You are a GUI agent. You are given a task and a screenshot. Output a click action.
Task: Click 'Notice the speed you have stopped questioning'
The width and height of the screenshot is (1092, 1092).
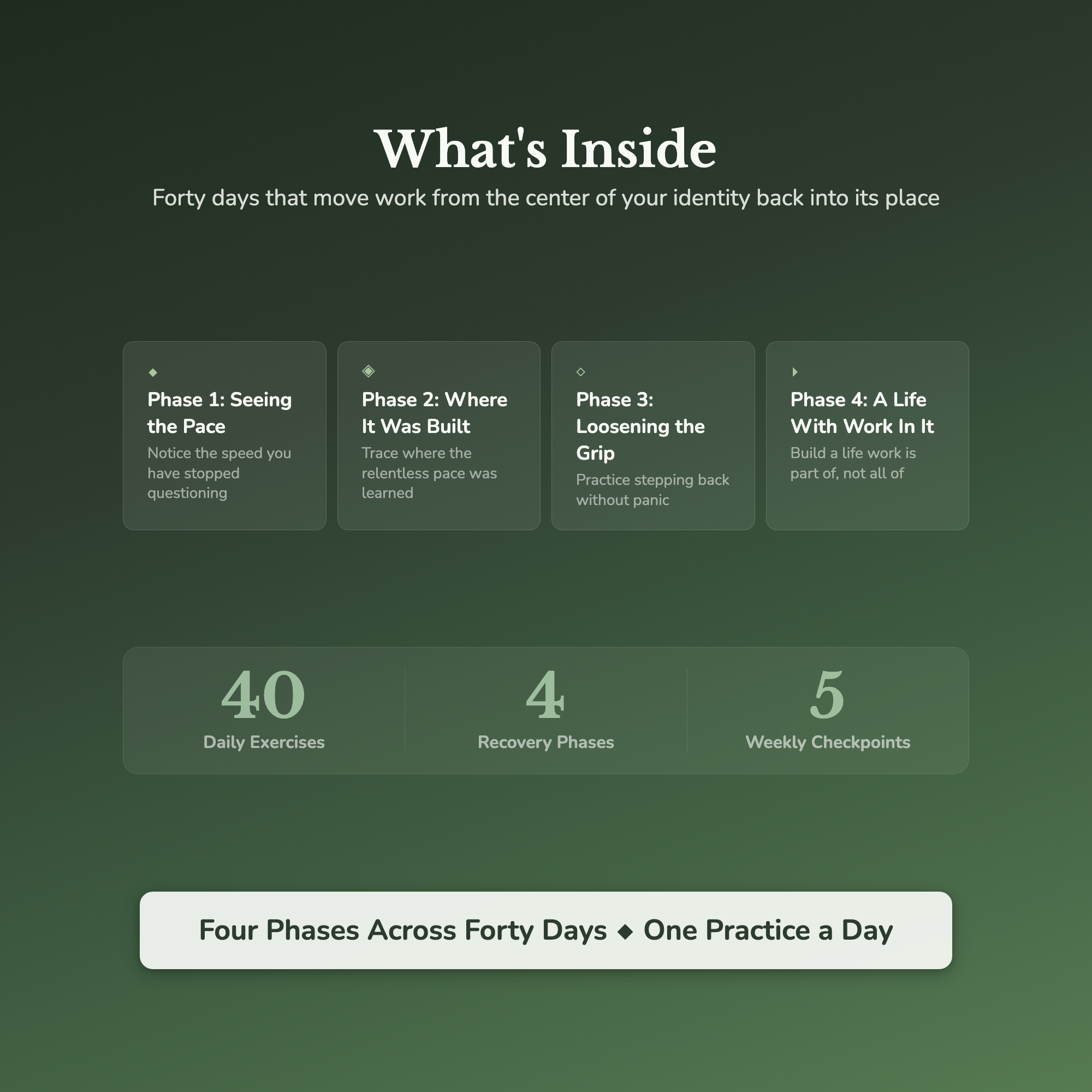[219, 473]
